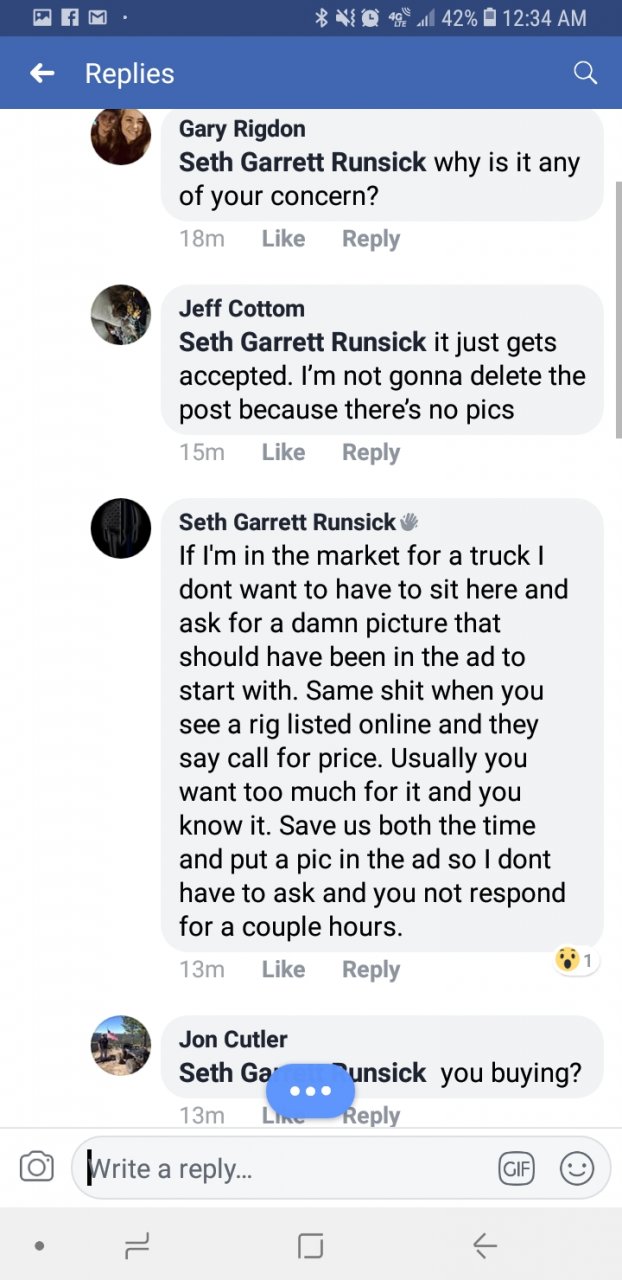The image size is (622, 1280).
Task: Reply to Jeff Cottom's comment
Action: tap(371, 452)
